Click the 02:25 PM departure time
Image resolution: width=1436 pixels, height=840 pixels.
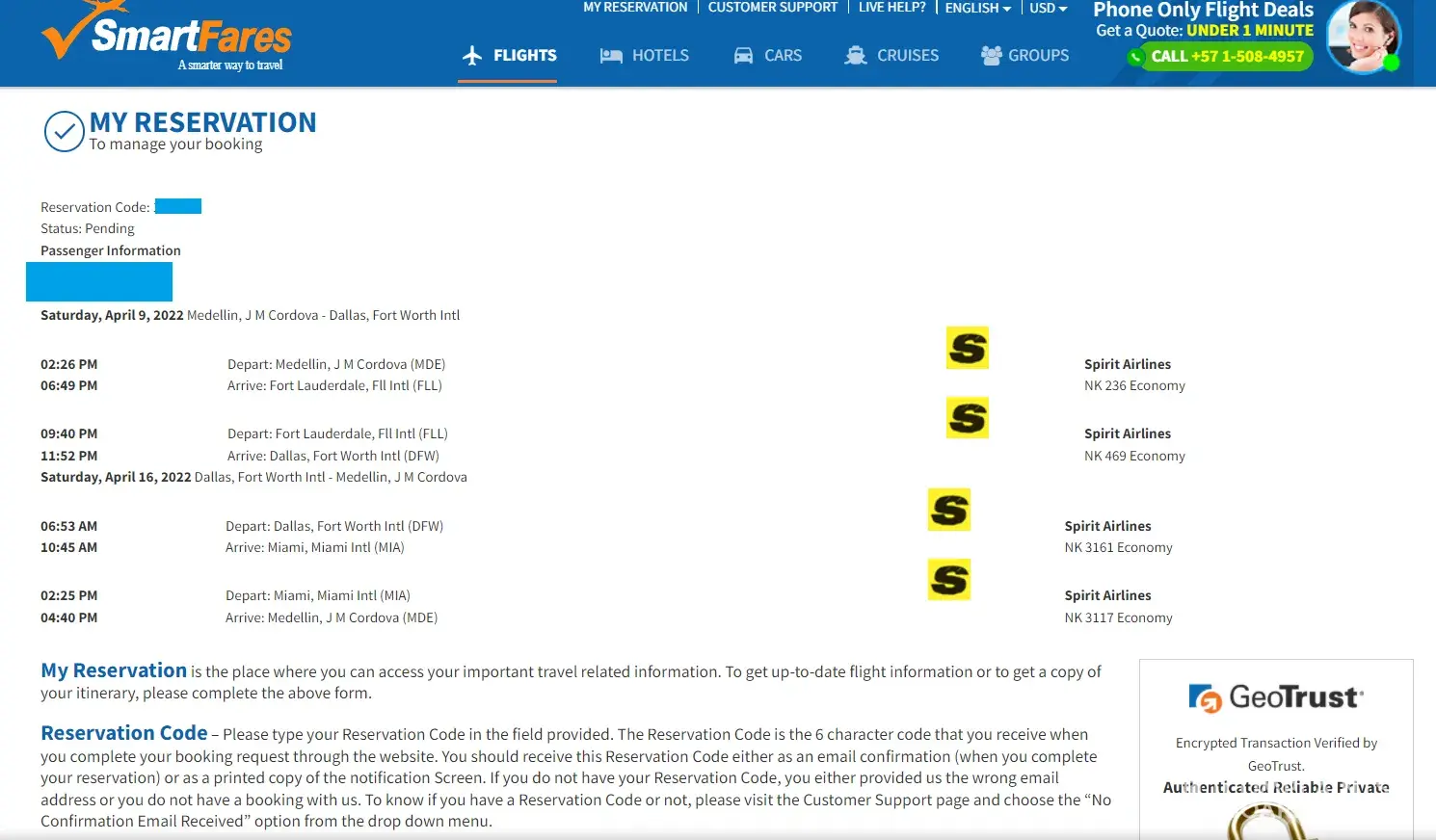click(x=69, y=595)
